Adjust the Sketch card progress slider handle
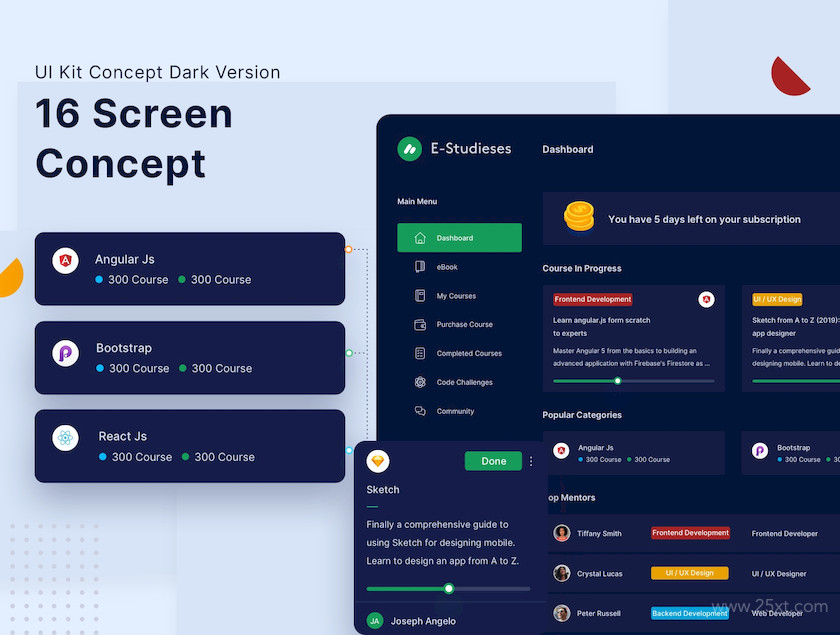 pos(449,588)
